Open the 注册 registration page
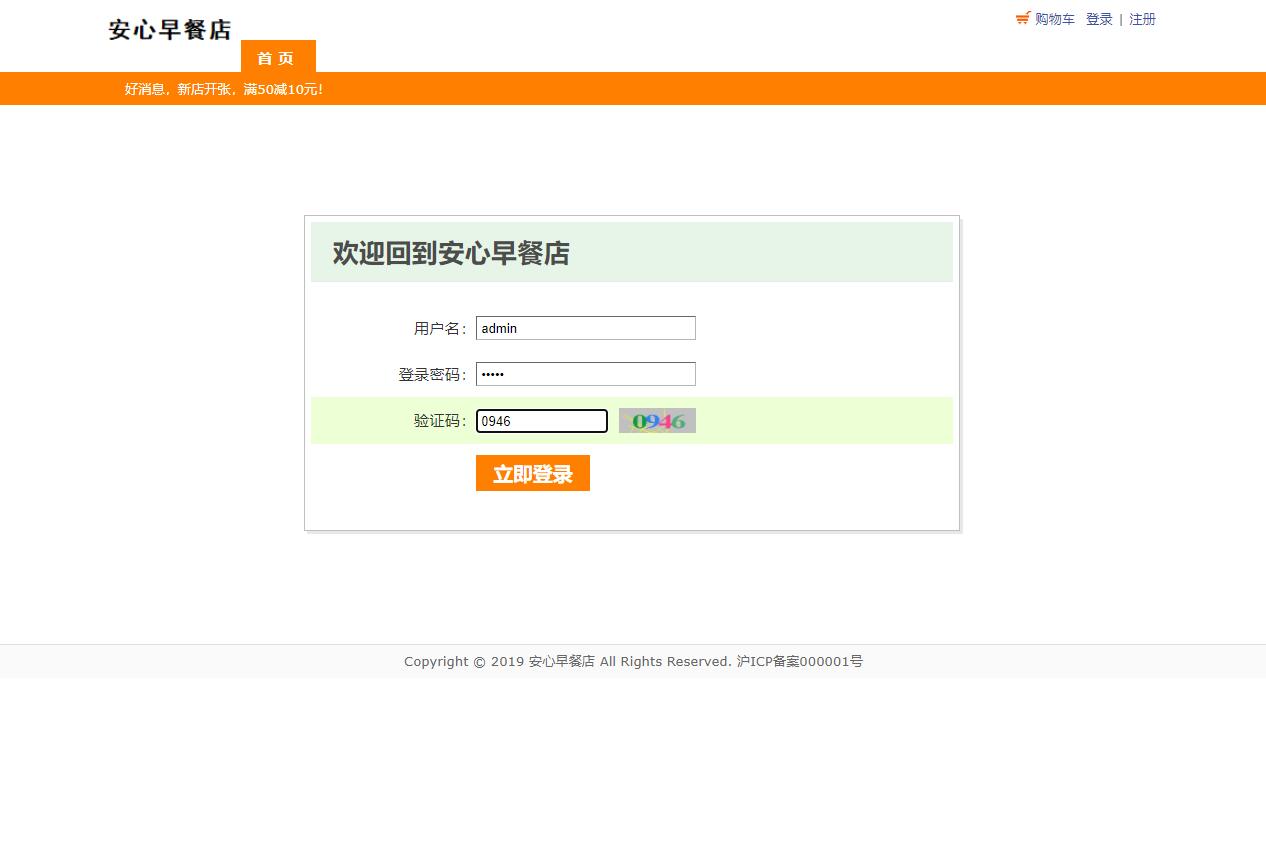The height and width of the screenshot is (847, 1266). (1142, 19)
